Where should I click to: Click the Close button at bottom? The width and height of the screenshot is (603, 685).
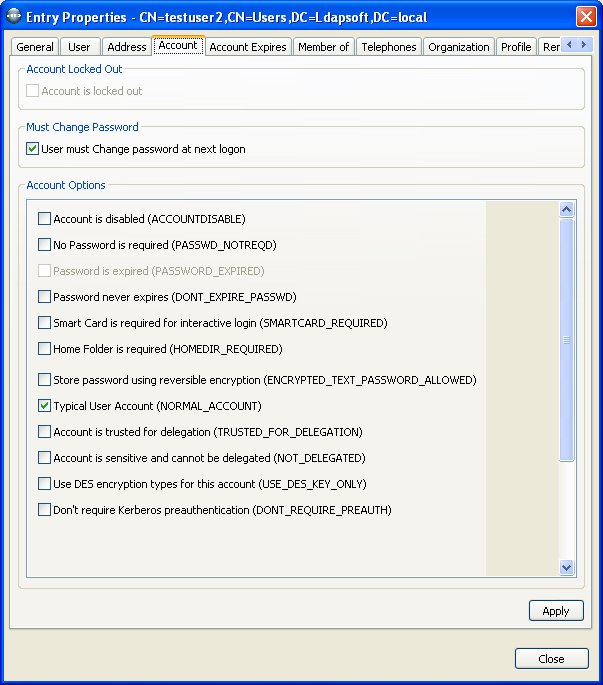coord(551,659)
